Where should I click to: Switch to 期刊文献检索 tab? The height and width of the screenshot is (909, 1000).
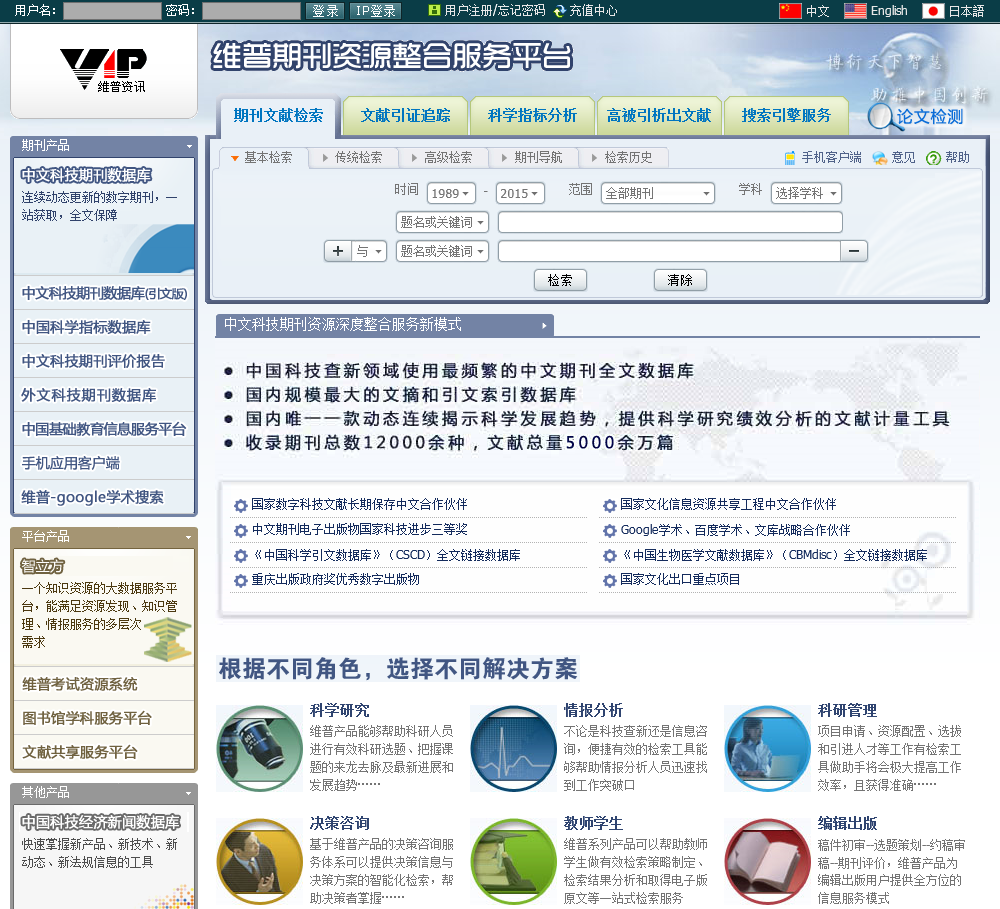[278, 116]
